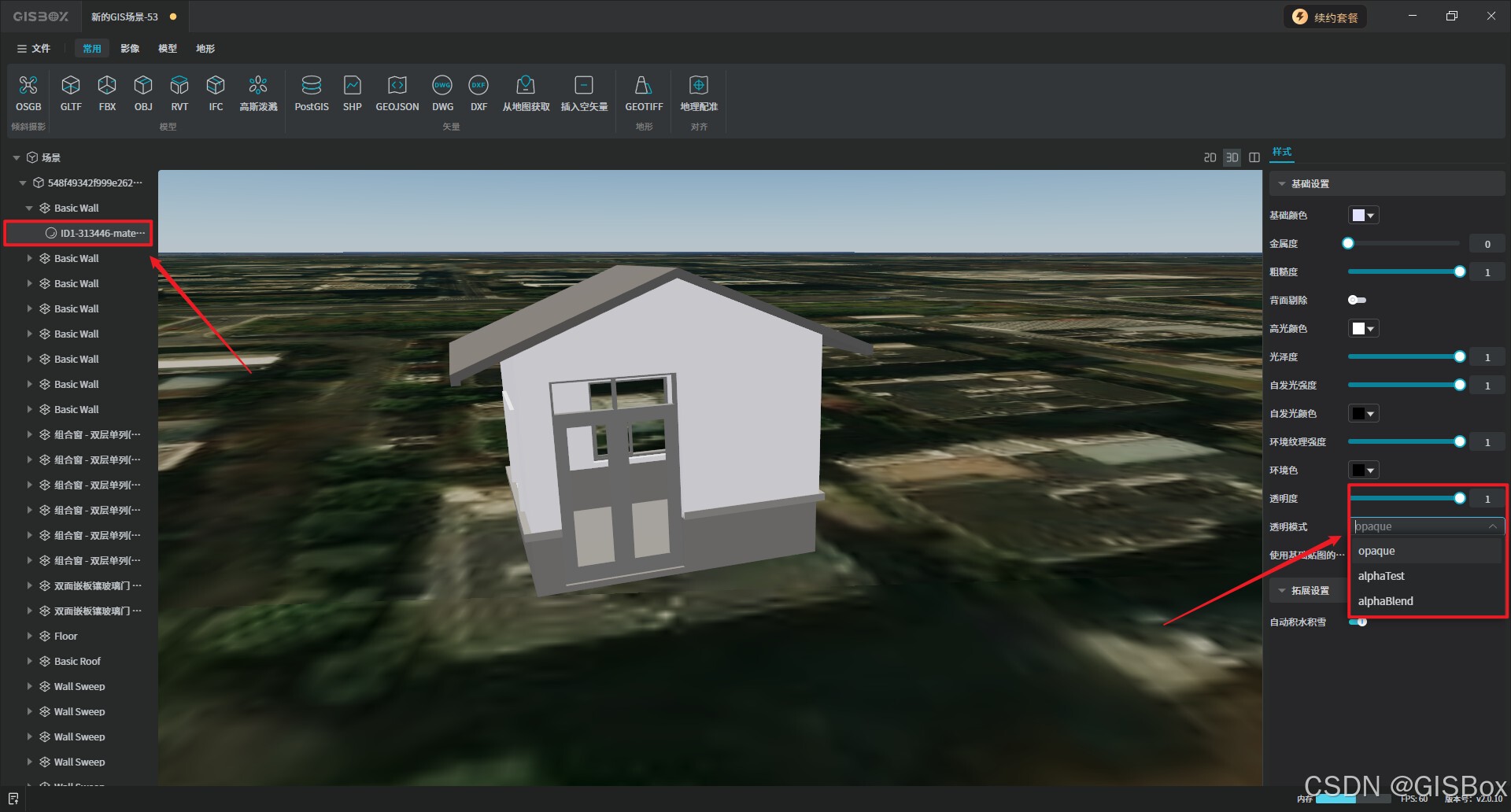
Task: Adjust the 金属度 slider handle
Action: 1348,243
